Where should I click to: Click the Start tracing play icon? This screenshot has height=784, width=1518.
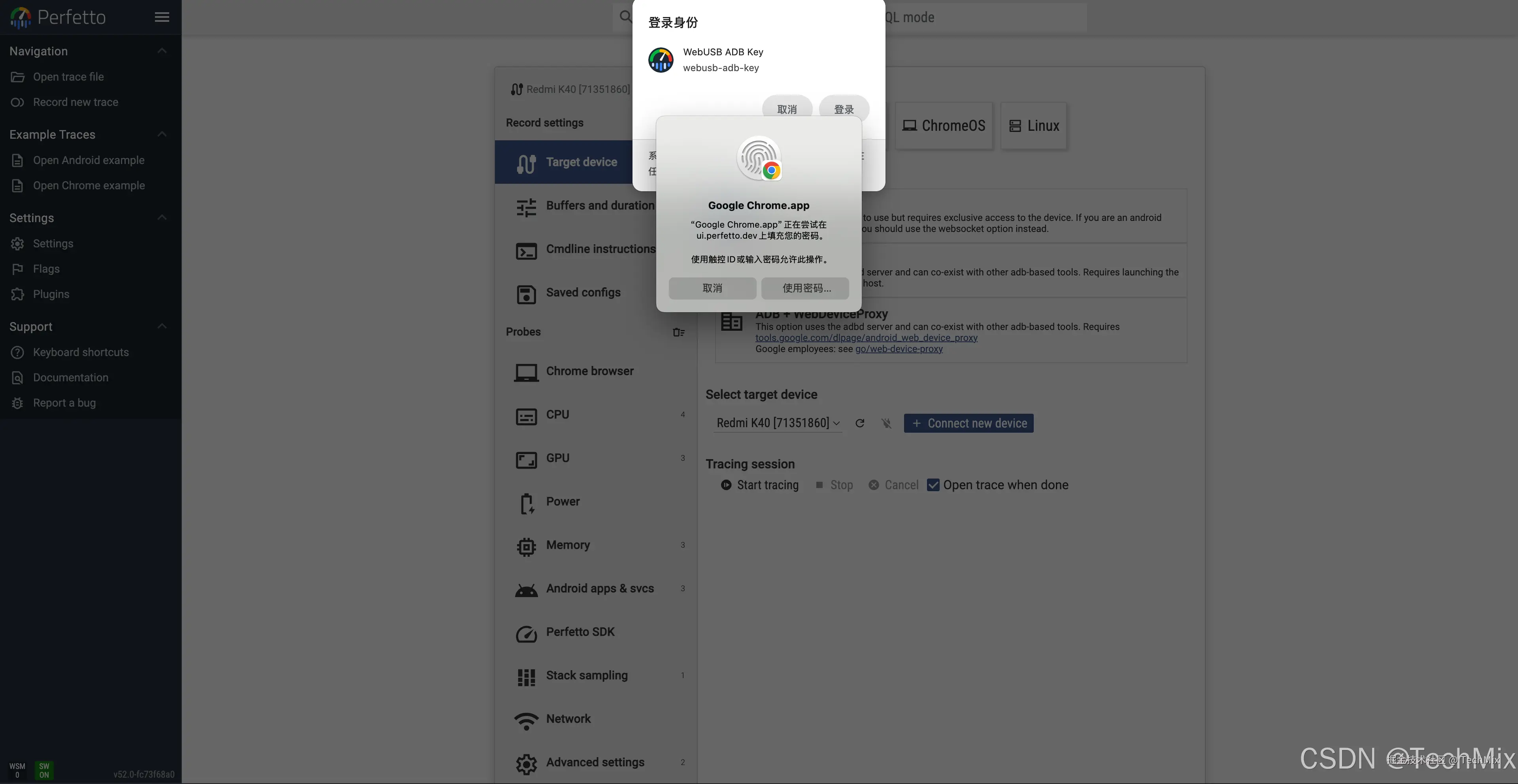pyautogui.click(x=726, y=485)
